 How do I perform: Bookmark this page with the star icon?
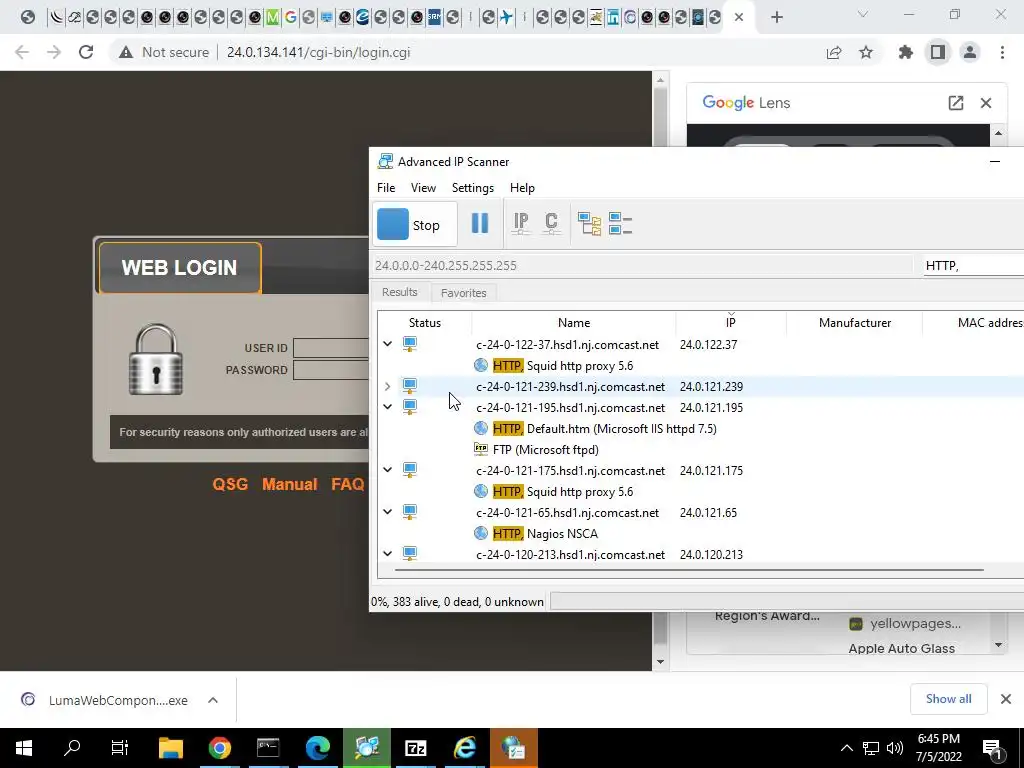[x=866, y=52]
